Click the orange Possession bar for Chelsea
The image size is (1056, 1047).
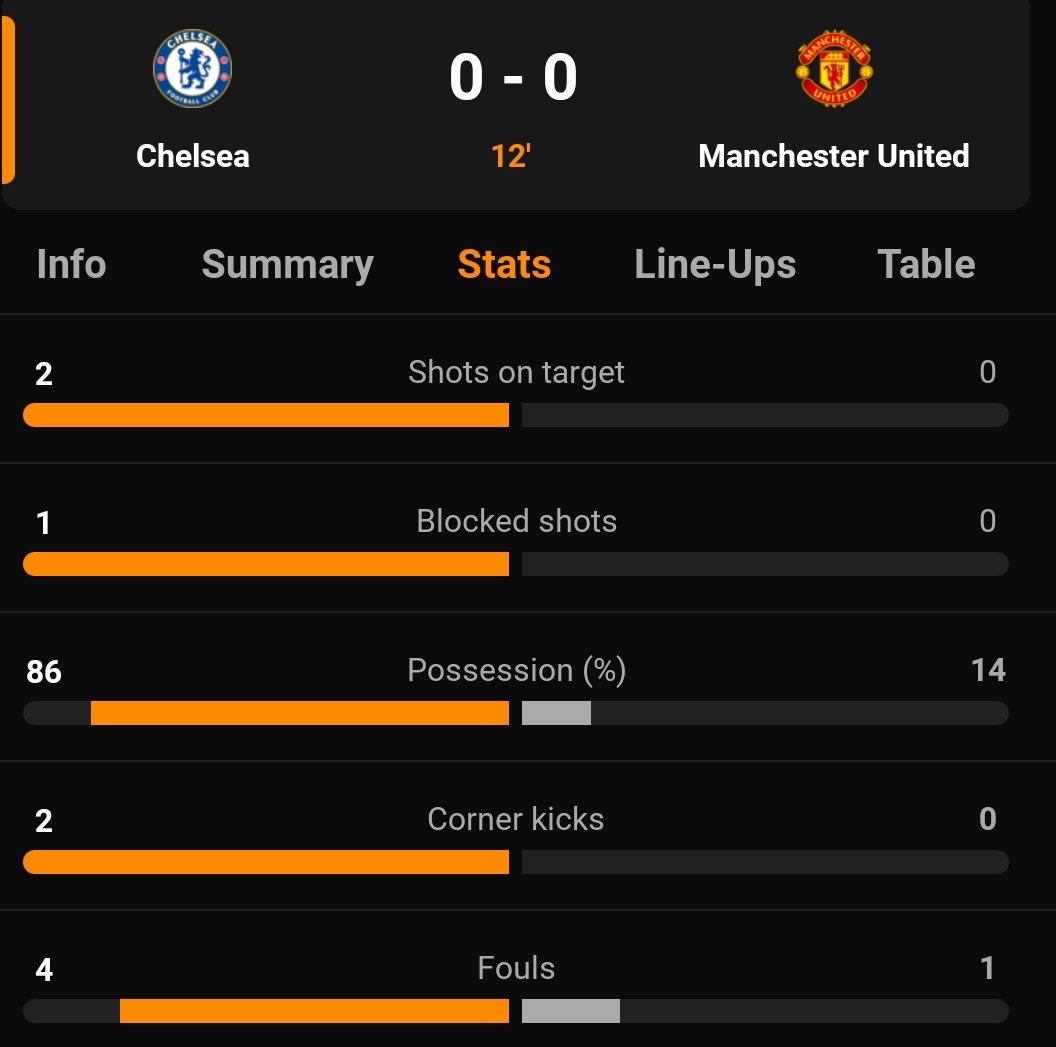[x=300, y=713]
